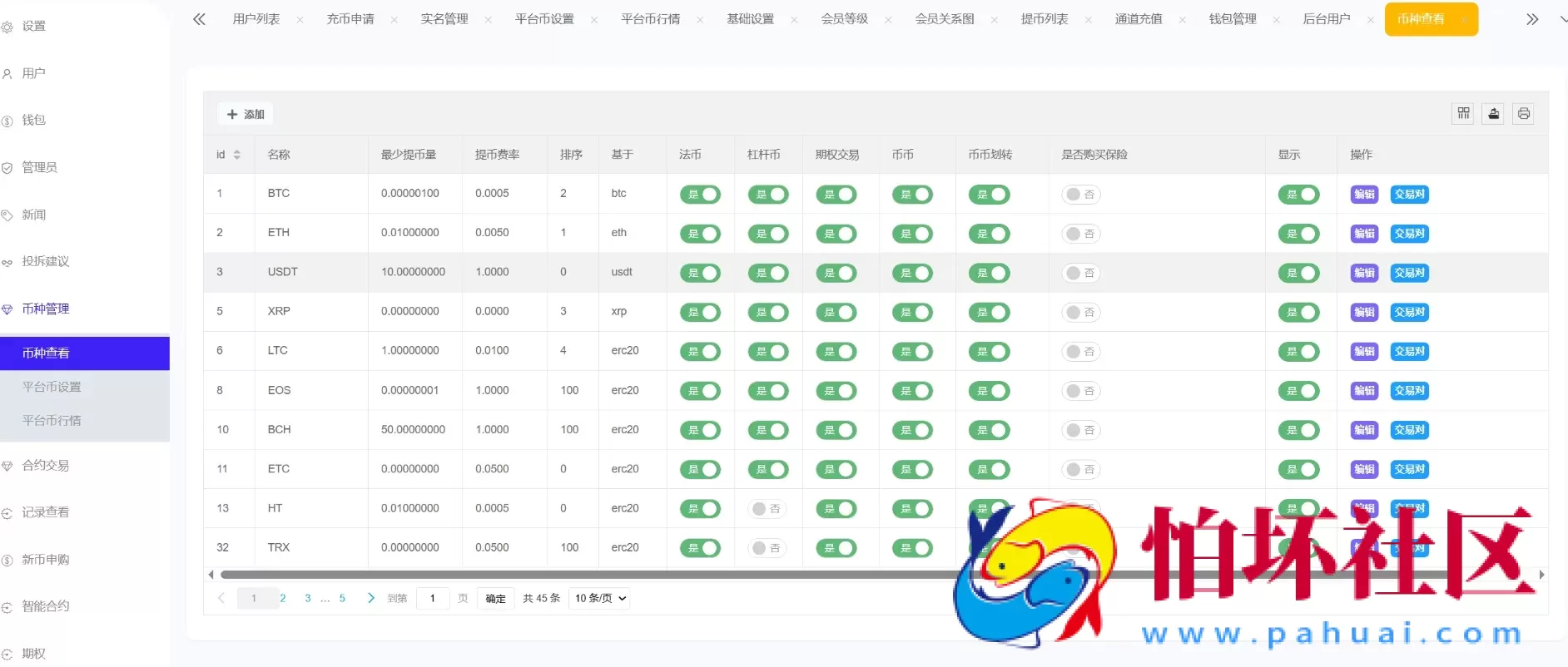Click the tabs scroll-left double arrow
The height and width of the screenshot is (667, 1568).
(x=199, y=19)
